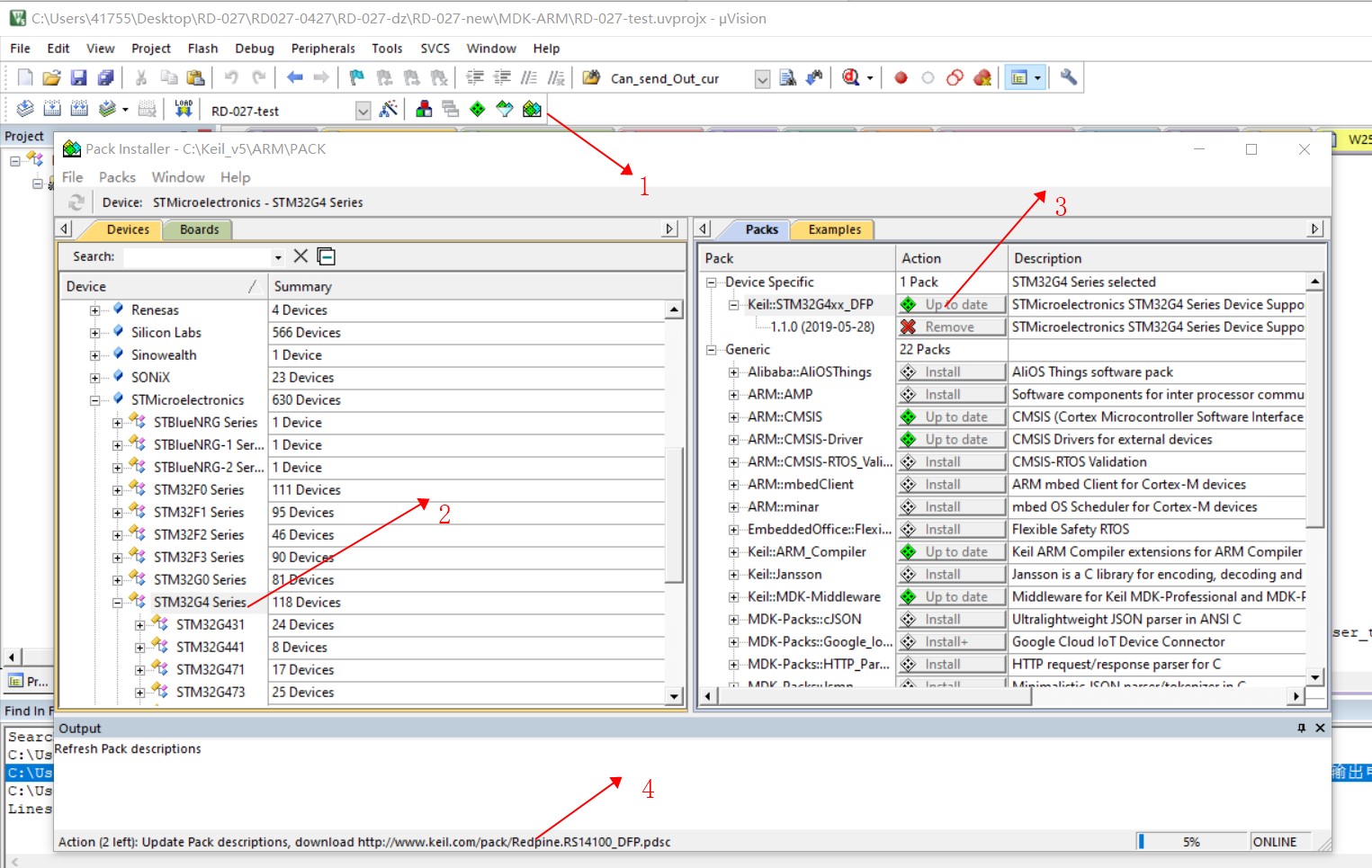This screenshot has height=868, width=1372.
Task: Clear the search field with X icon
Action: pos(301,256)
